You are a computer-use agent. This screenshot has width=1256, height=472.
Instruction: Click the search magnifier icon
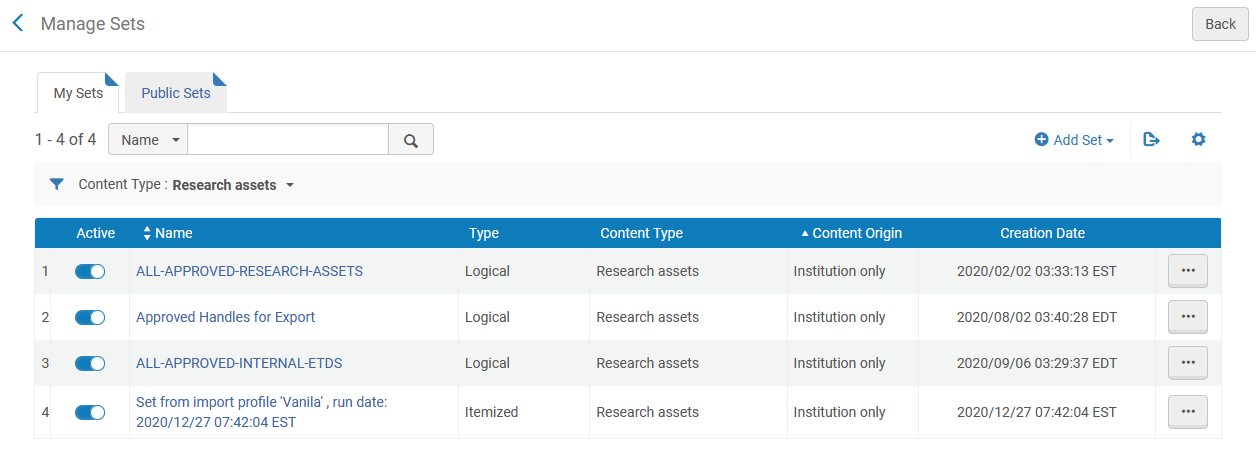tap(411, 140)
